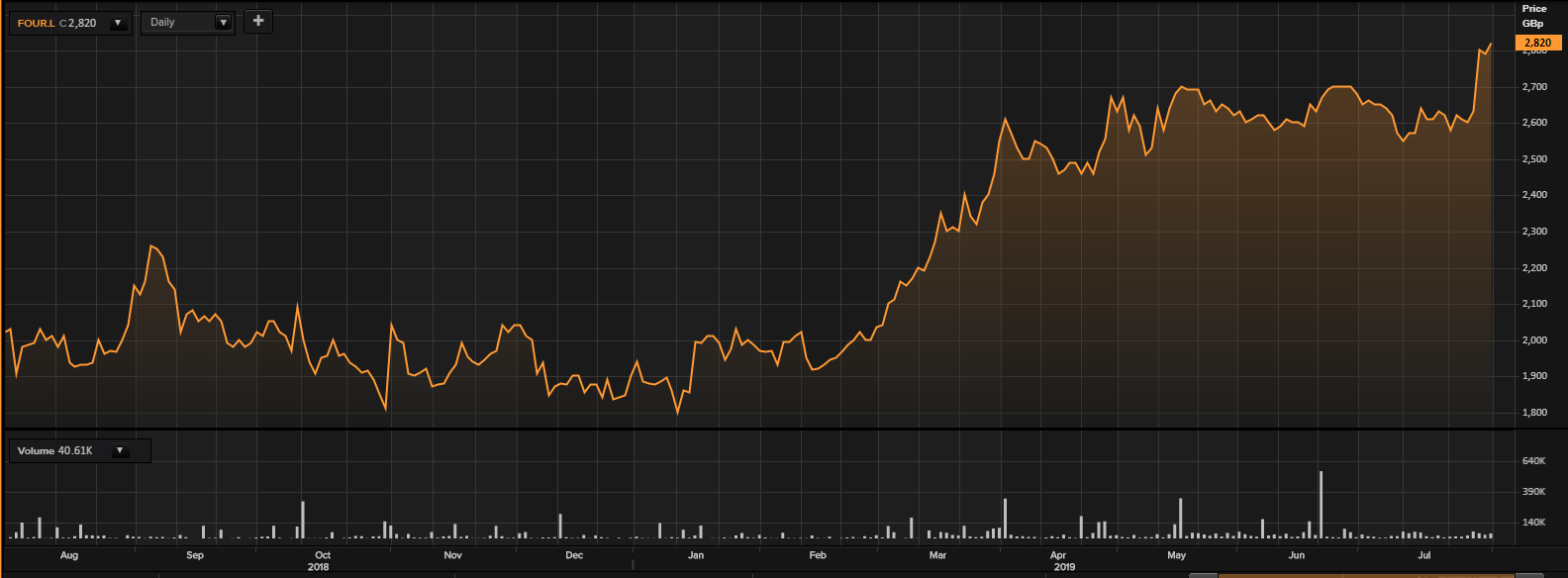Click the 140K volume axis label
The height and width of the screenshot is (578, 1568).
(x=1533, y=523)
